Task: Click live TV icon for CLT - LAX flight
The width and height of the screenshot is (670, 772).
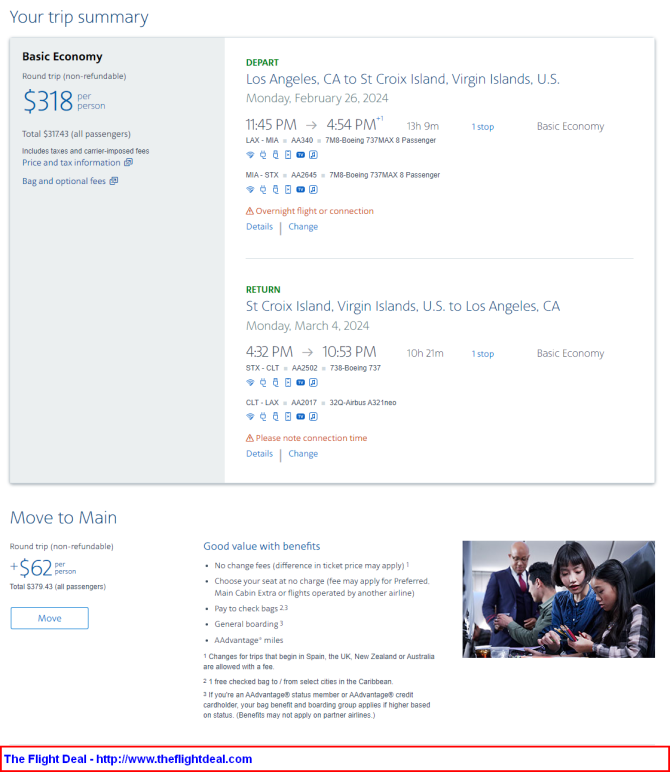Action: (300, 416)
